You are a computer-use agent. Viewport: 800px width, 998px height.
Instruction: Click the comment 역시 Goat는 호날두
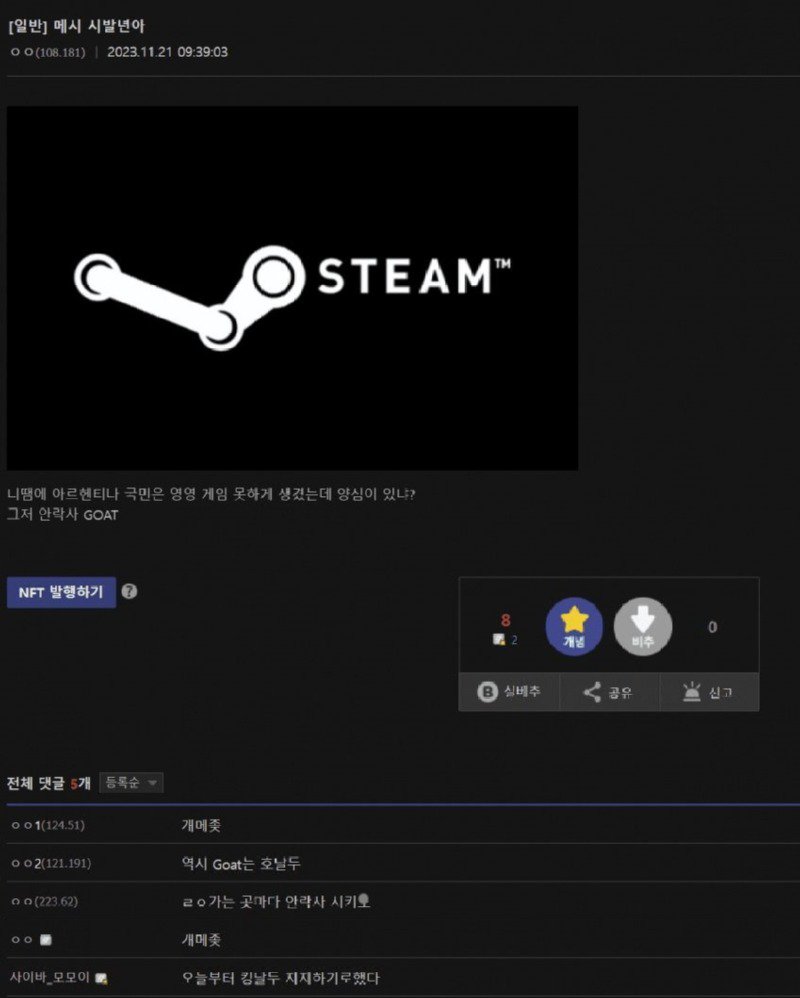241,864
